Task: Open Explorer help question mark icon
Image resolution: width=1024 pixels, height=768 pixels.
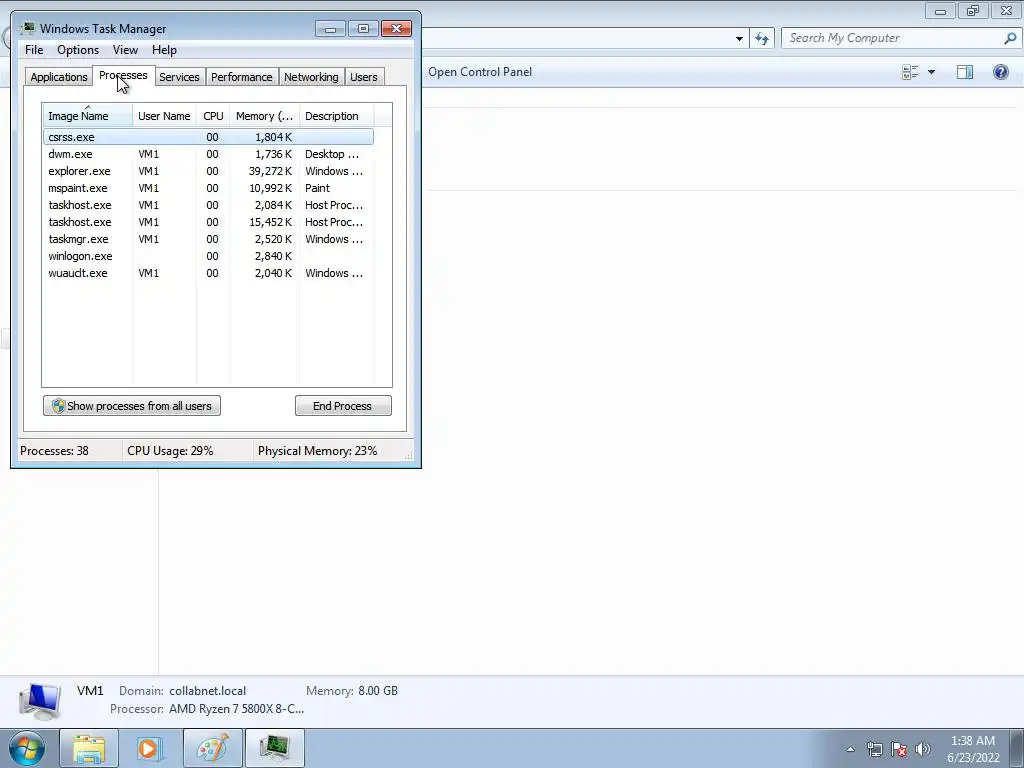Action: [x=1000, y=72]
